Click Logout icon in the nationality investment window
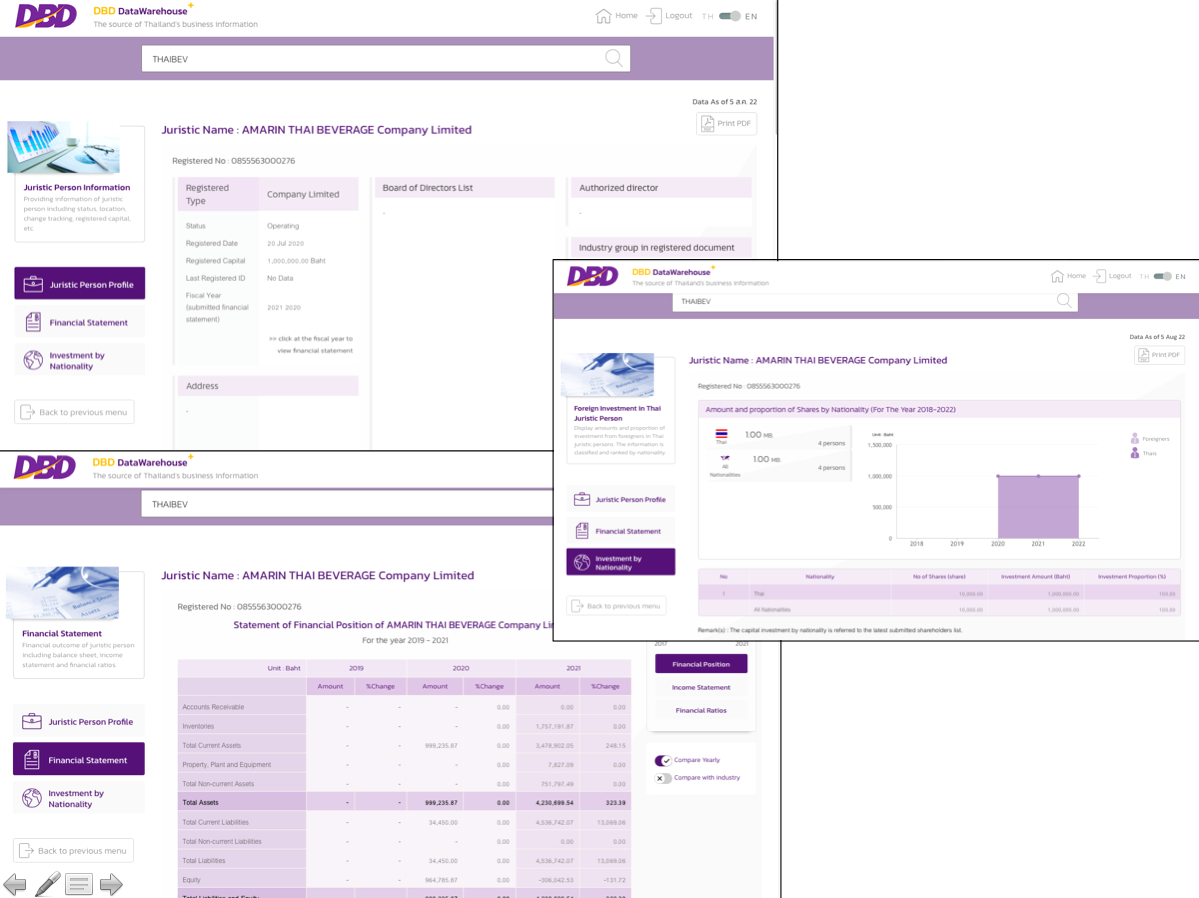 point(1100,276)
